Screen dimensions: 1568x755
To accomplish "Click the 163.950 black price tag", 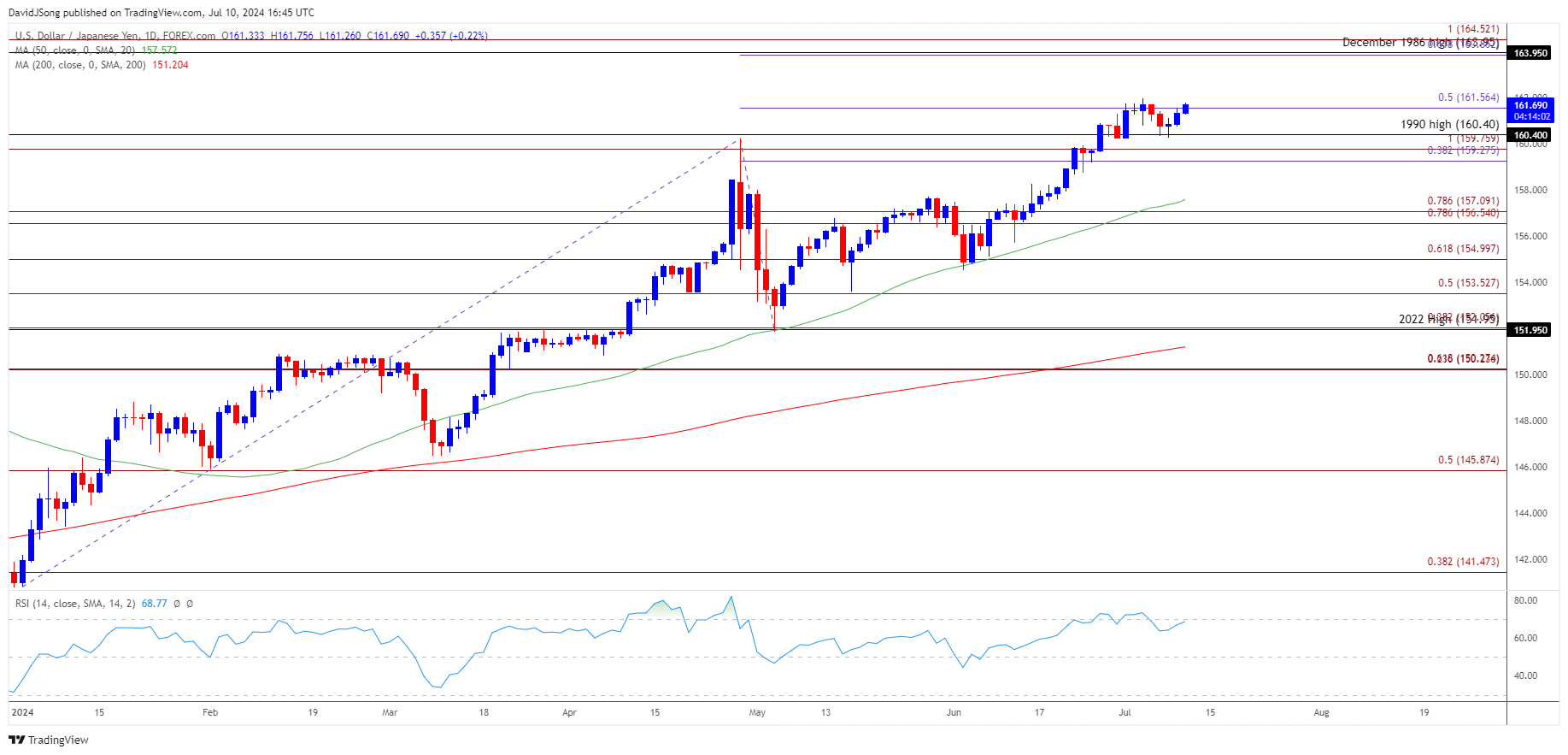I will [x=1530, y=53].
